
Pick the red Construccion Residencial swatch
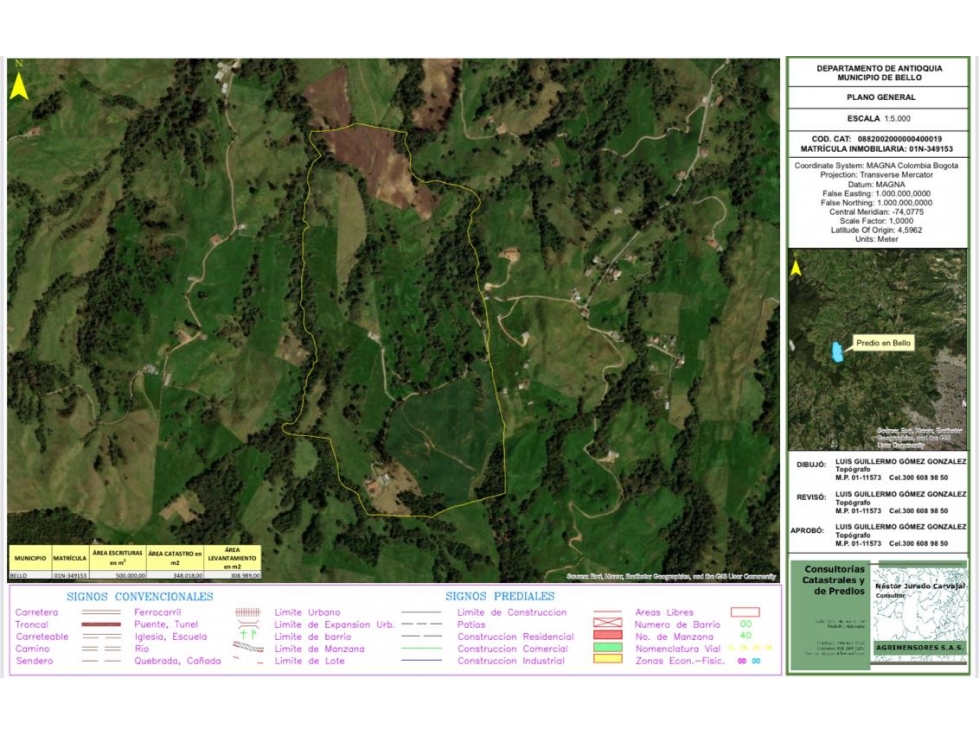(608, 635)
